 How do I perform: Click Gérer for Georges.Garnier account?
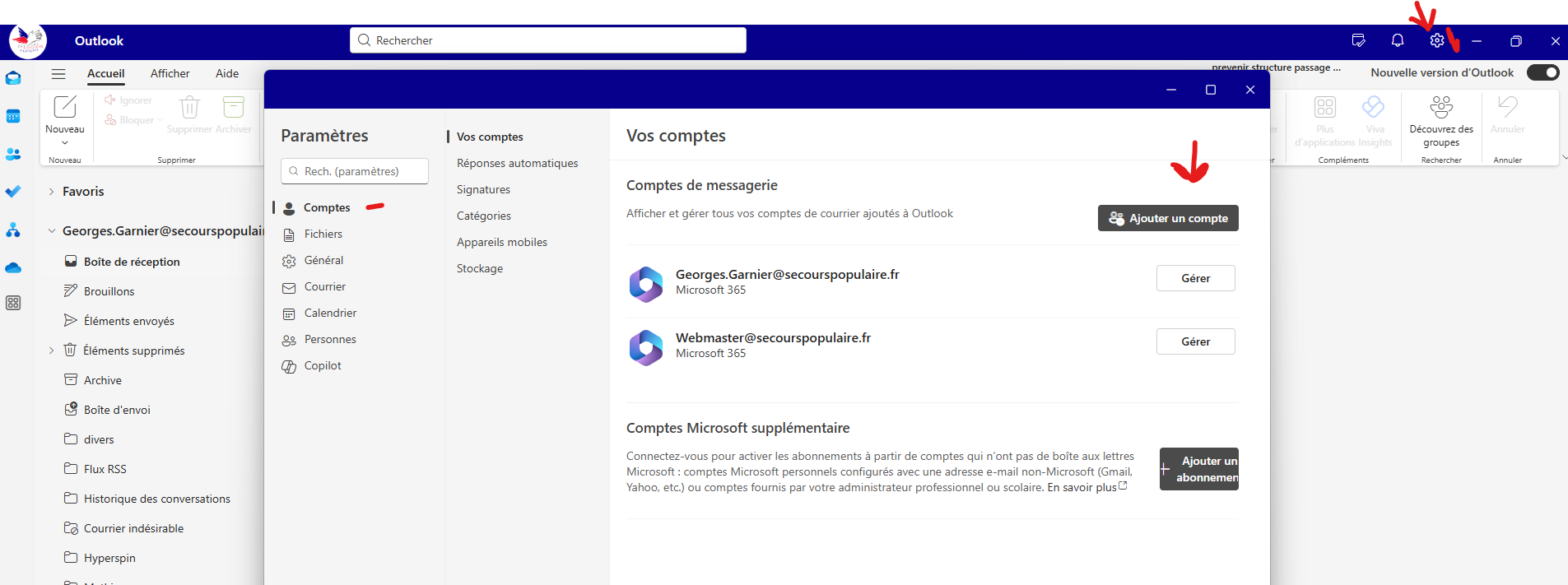coord(1196,278)
